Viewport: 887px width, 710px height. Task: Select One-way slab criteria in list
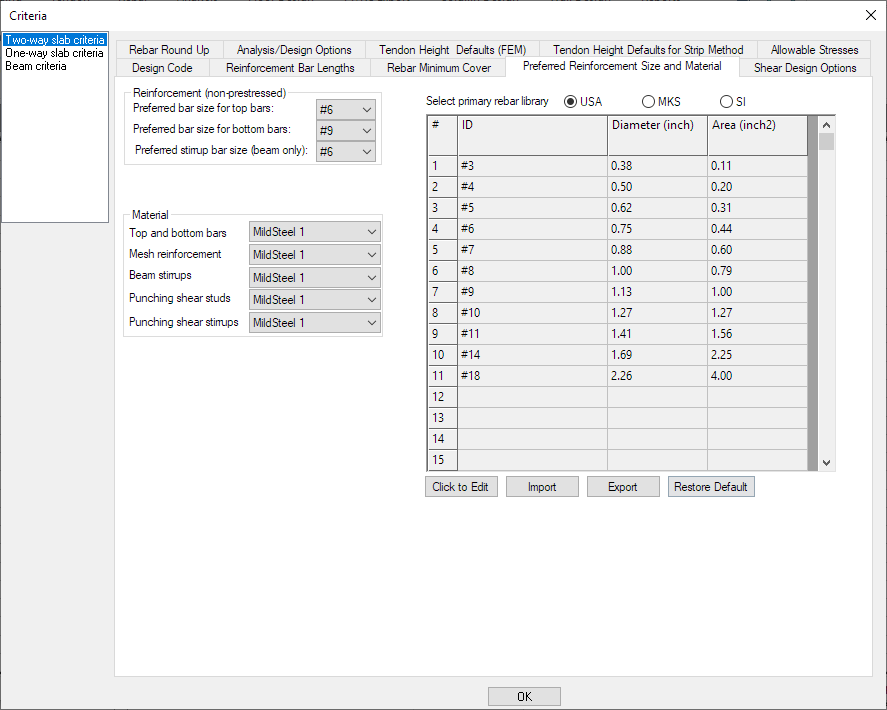pos(54,53)
